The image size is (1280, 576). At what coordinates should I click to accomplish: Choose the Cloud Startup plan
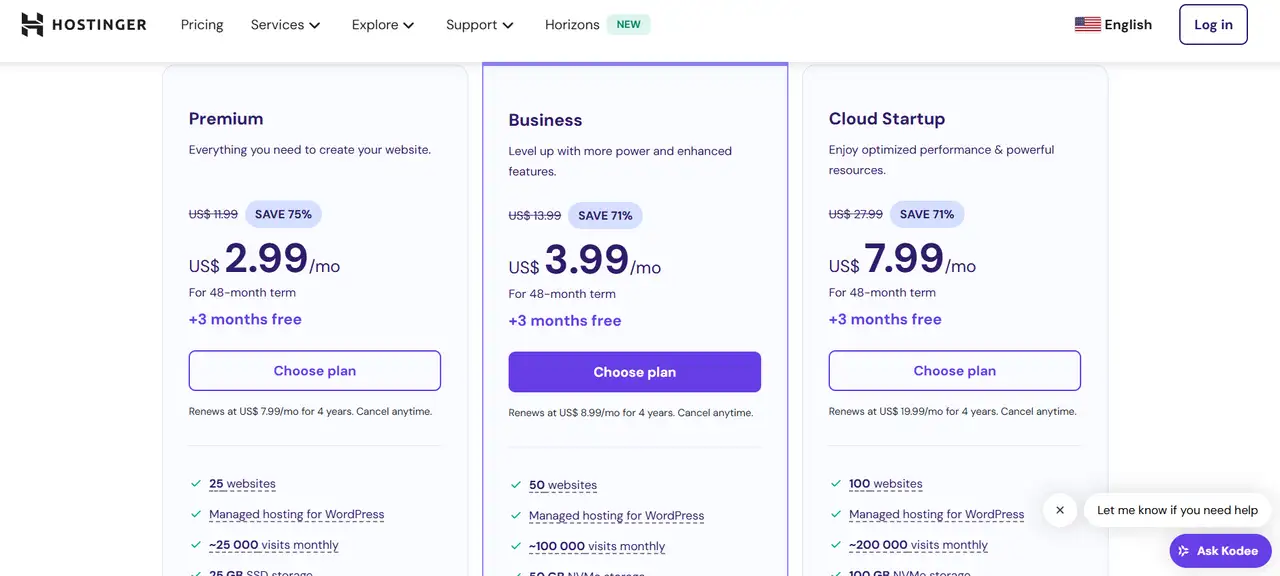point(955,370)
